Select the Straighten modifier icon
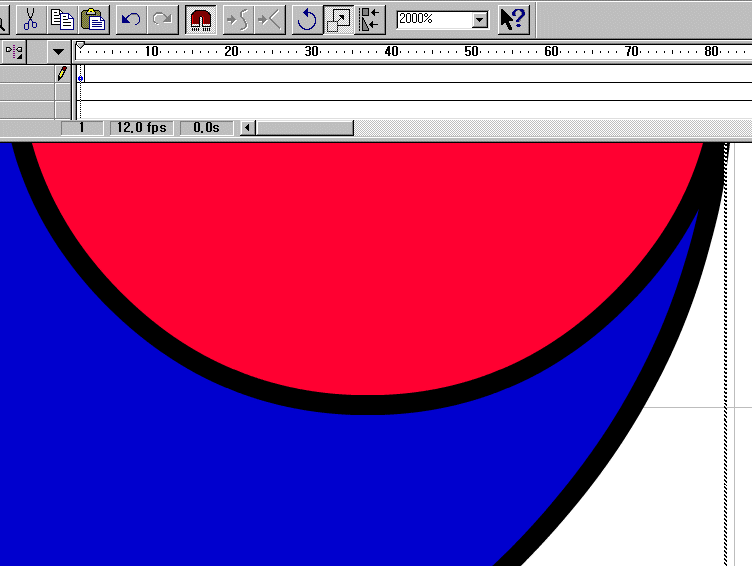Viewport: 752px width, 566px height. pyautogui.click(x=269, y=20)
